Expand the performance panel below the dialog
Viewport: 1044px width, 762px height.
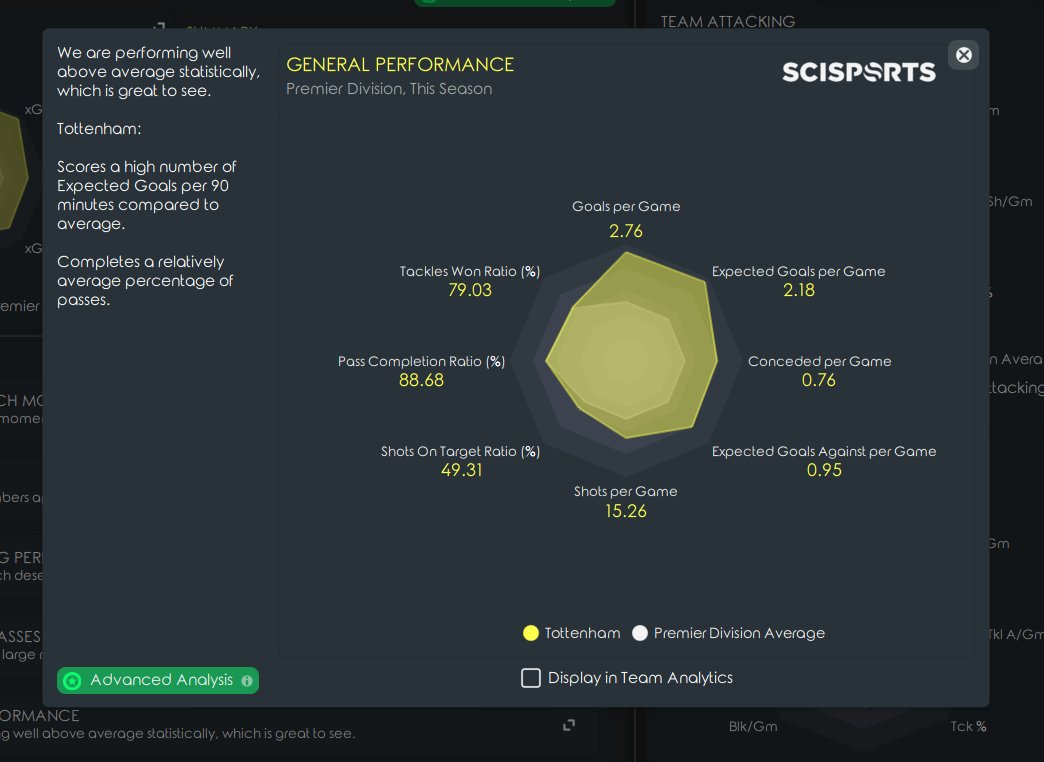(x=569, y=725)
